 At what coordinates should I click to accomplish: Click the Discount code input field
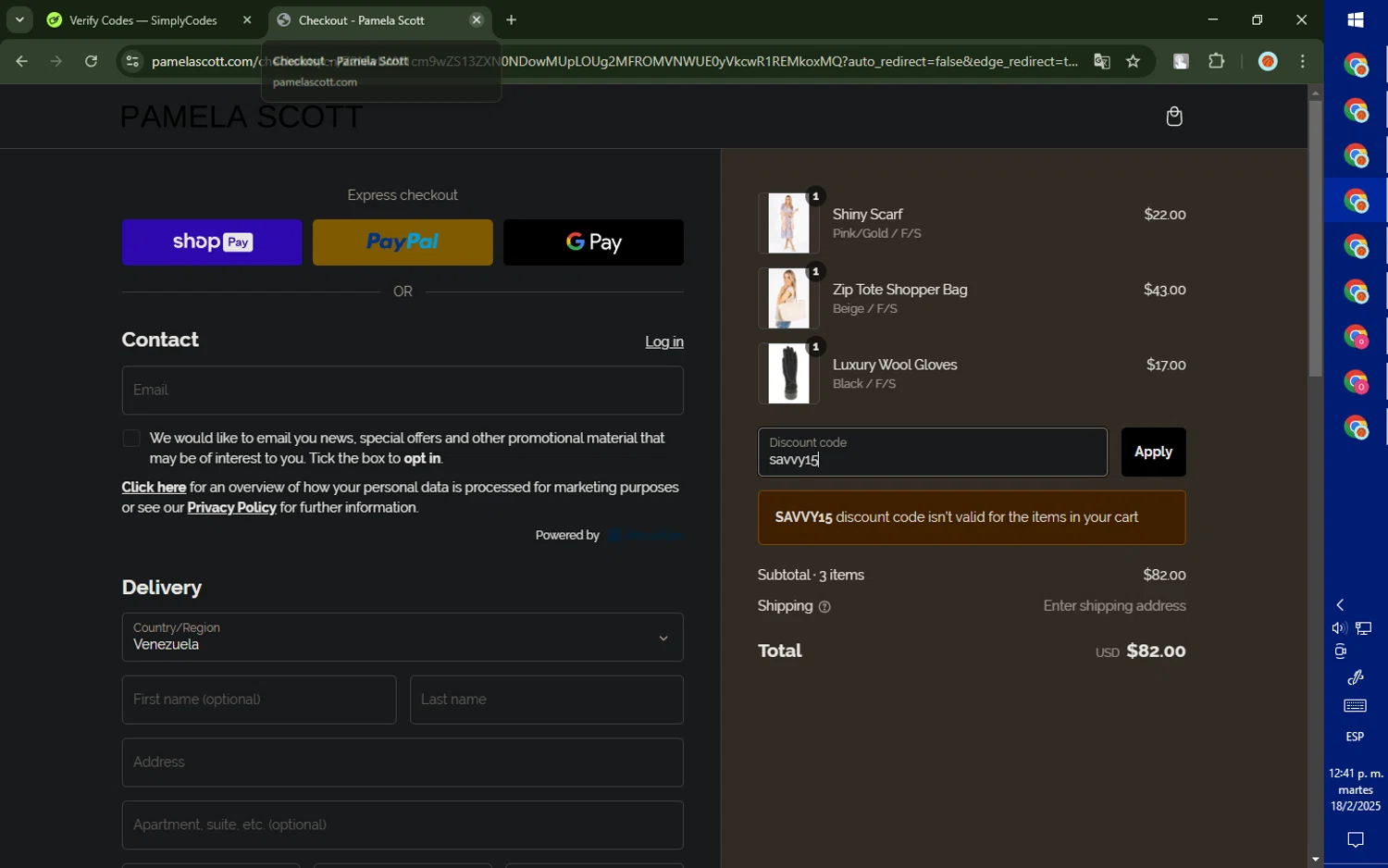tap(933, 453)
